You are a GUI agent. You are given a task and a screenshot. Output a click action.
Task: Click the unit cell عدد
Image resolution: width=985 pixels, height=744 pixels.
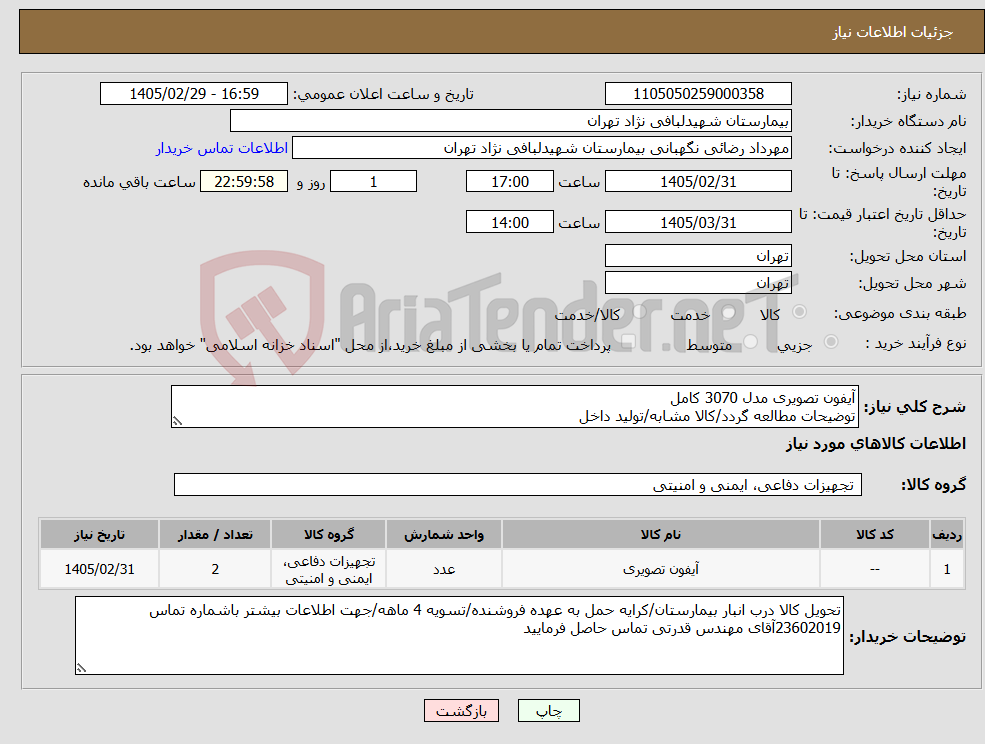click(x=444, y=569)
